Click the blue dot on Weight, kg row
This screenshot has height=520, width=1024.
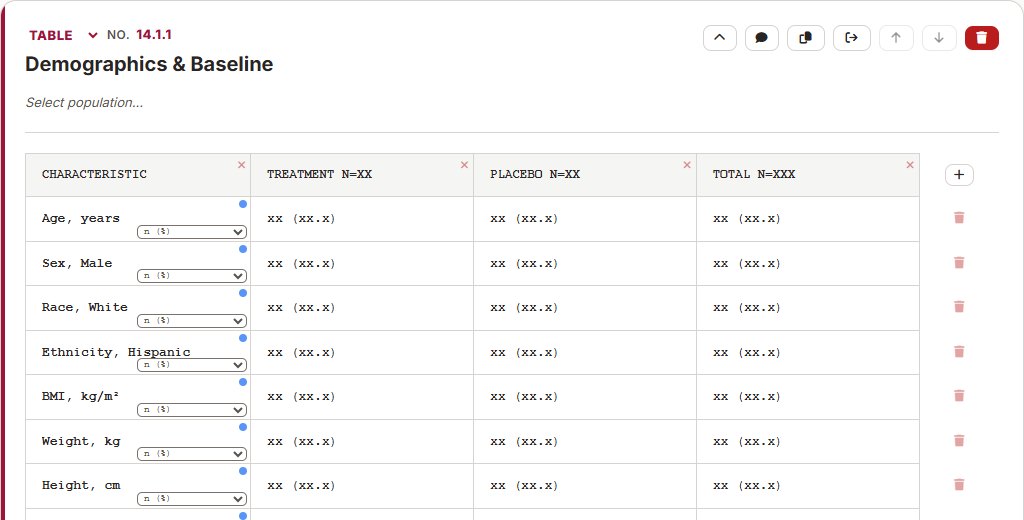243,427
